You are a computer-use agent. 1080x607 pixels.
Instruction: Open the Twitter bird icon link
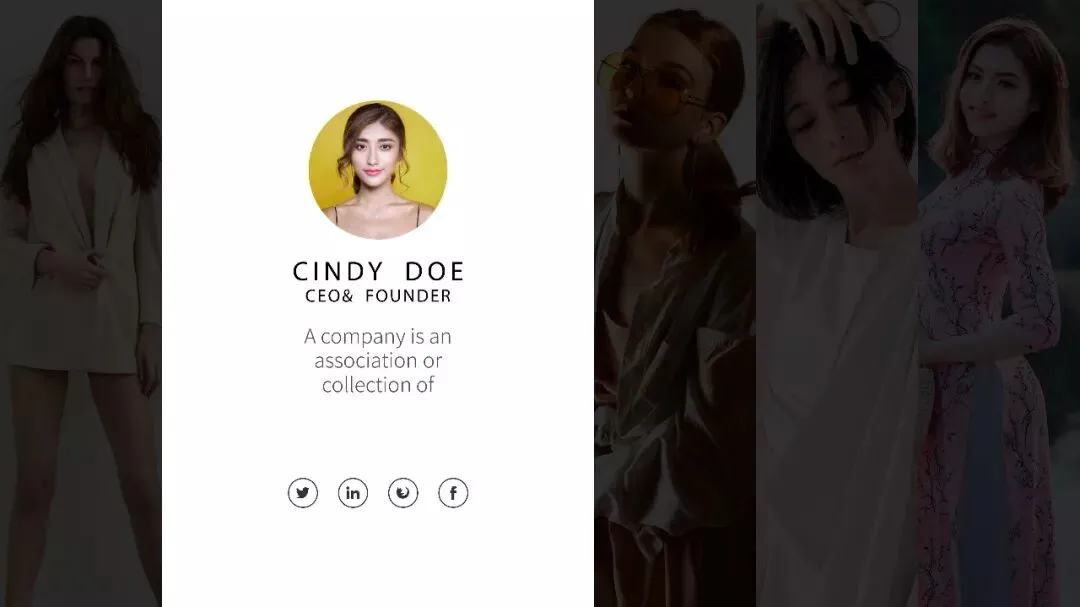click(303, 493)
